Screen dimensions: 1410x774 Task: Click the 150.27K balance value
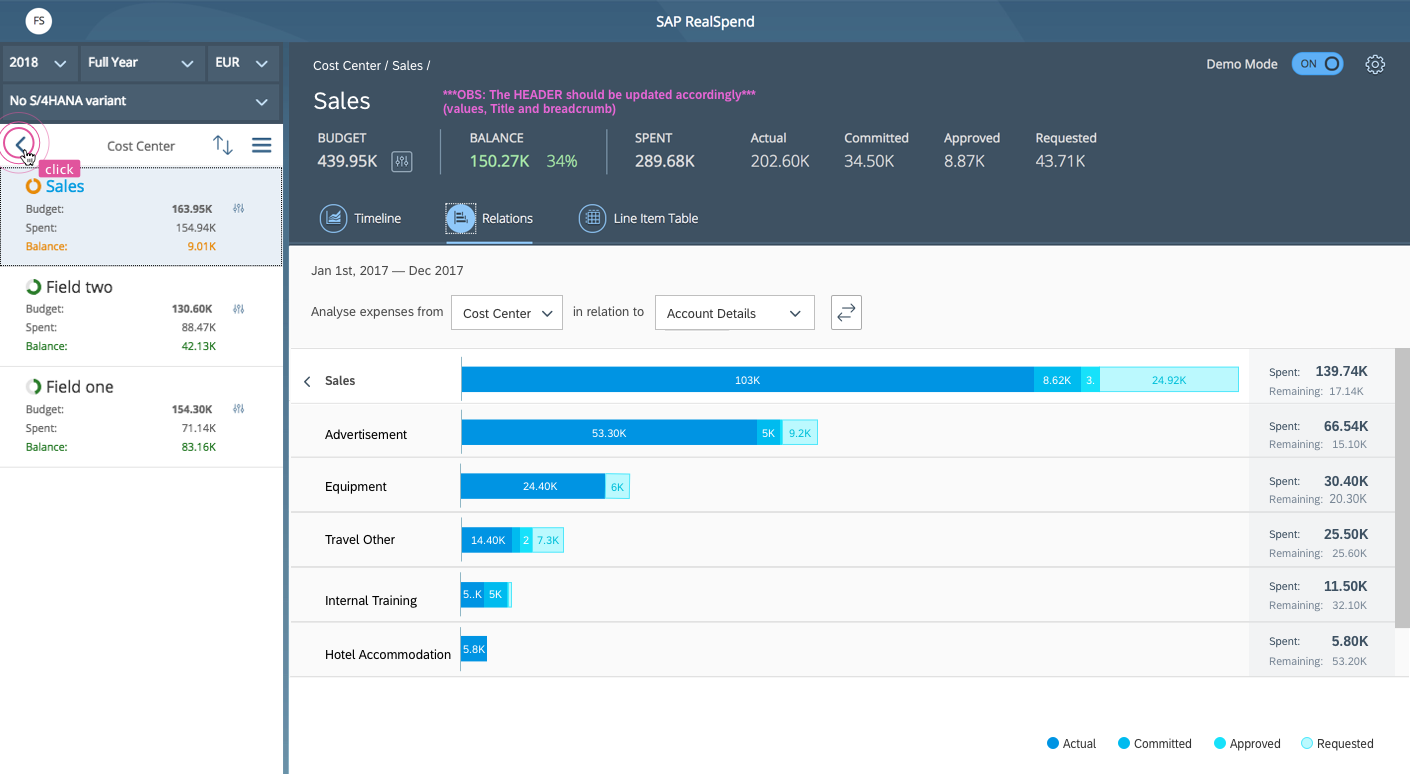499,161
